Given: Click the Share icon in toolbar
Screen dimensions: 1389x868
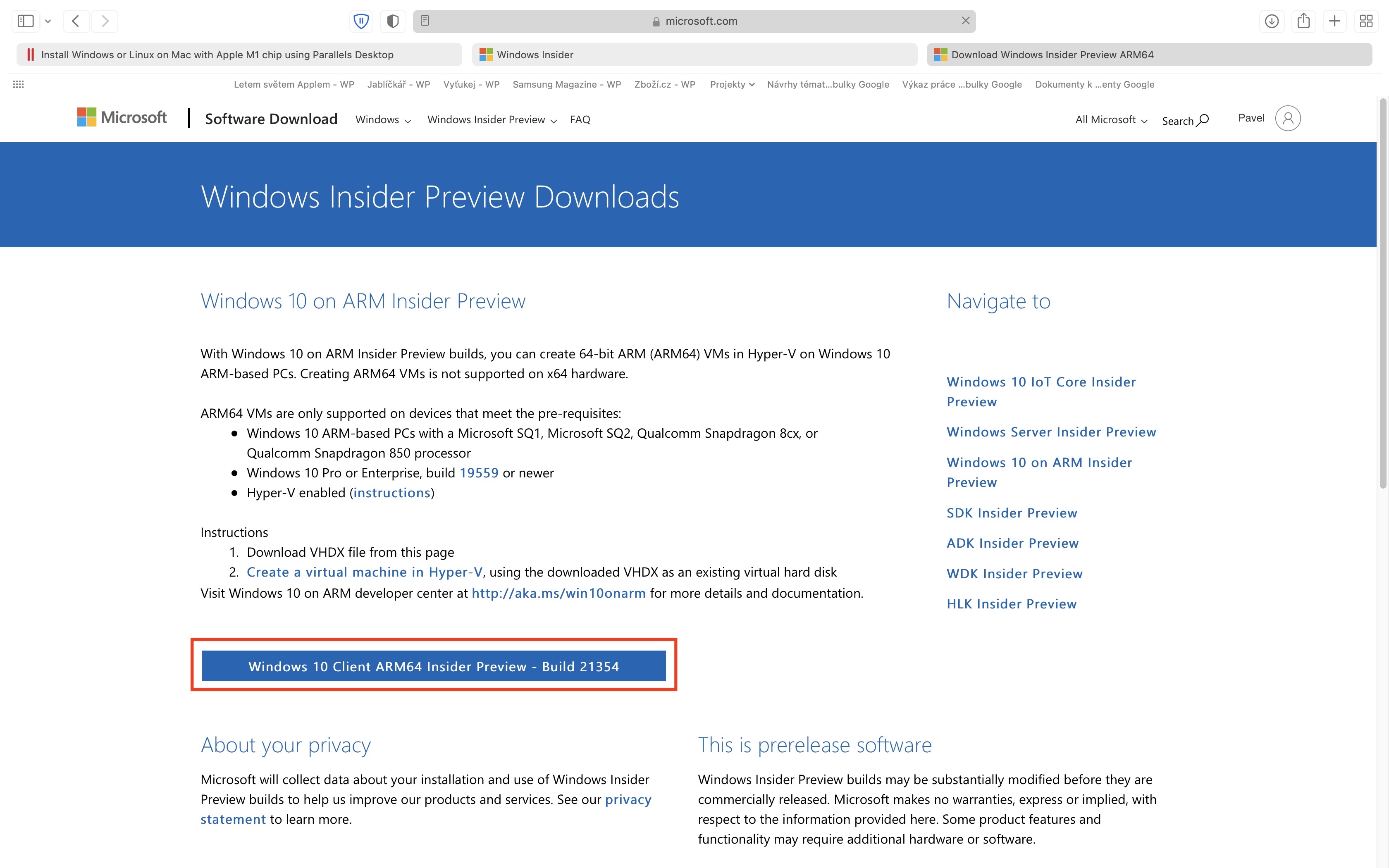Looking at the screenshot, I should 1303,21.
